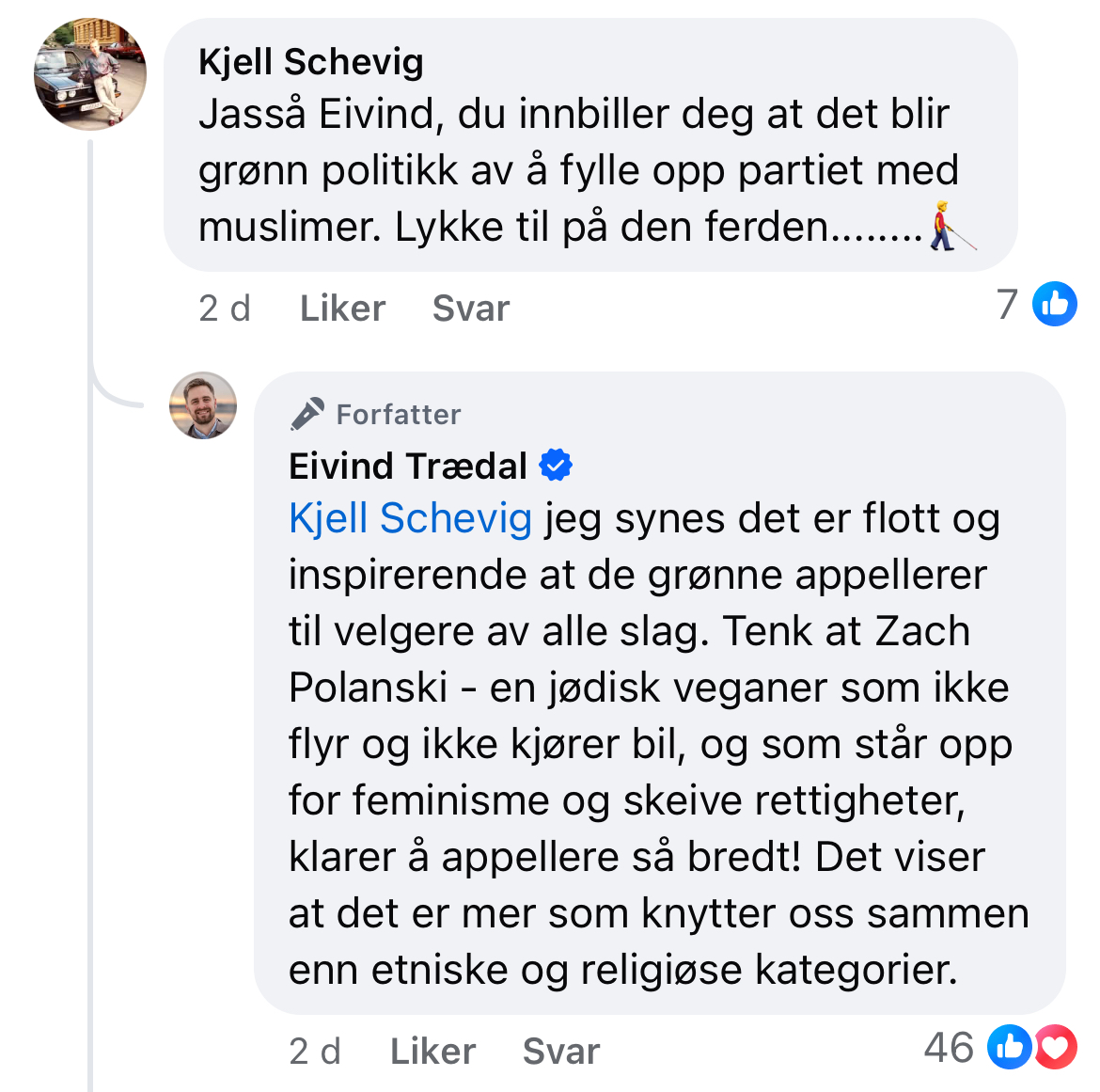Click the Kjell Schevig commenter name
The height and width of the screenshot is (1092, 1100).
[310, 62]
